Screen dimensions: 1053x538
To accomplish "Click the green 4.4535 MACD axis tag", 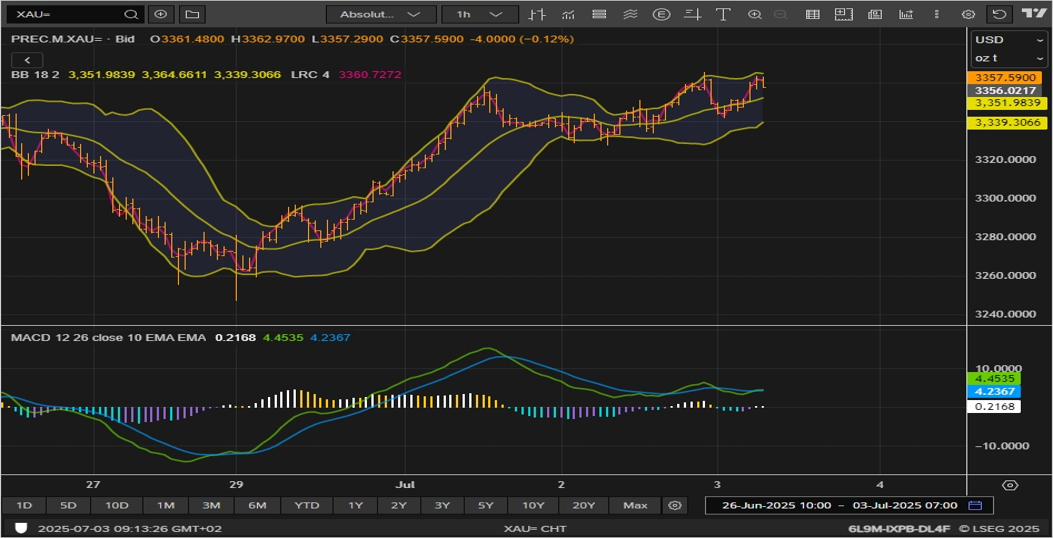I will pyautogui.click(x=993, y=379).
